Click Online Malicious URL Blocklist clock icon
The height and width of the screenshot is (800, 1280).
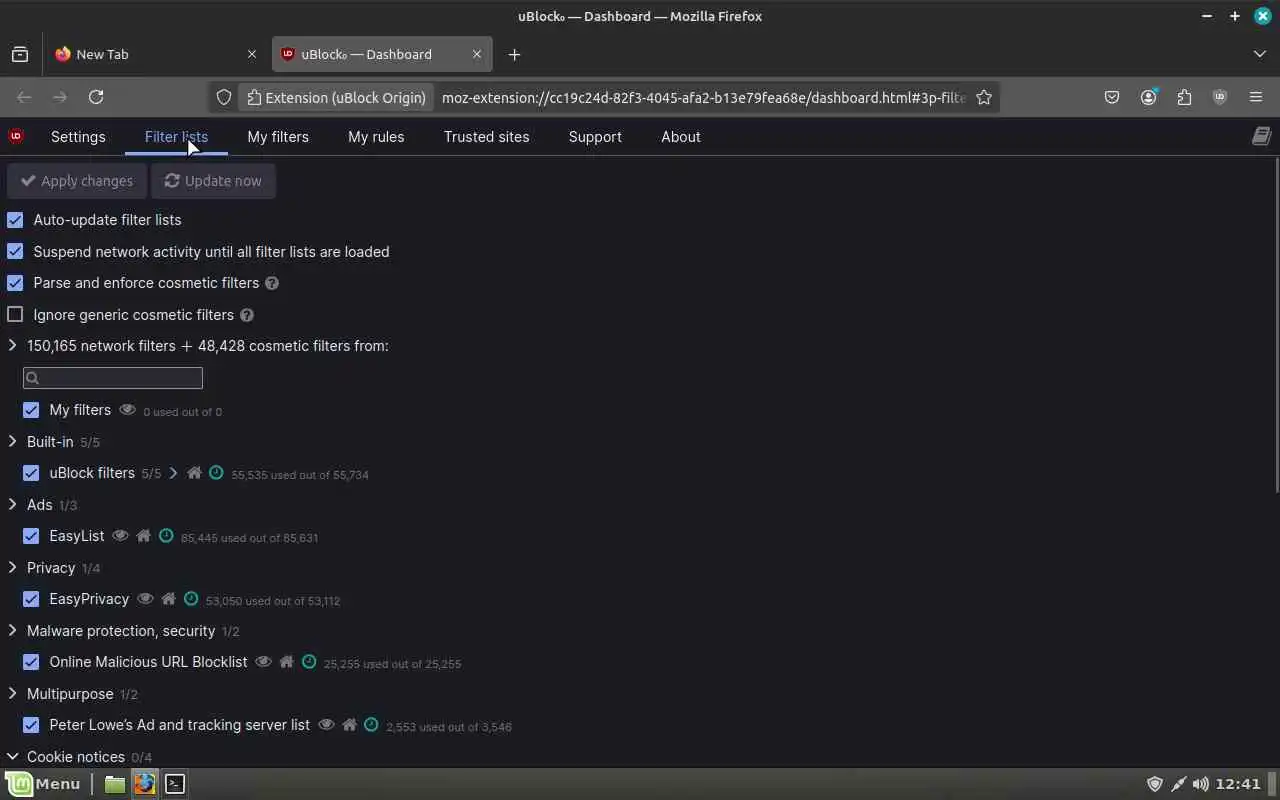click(309, 662)
